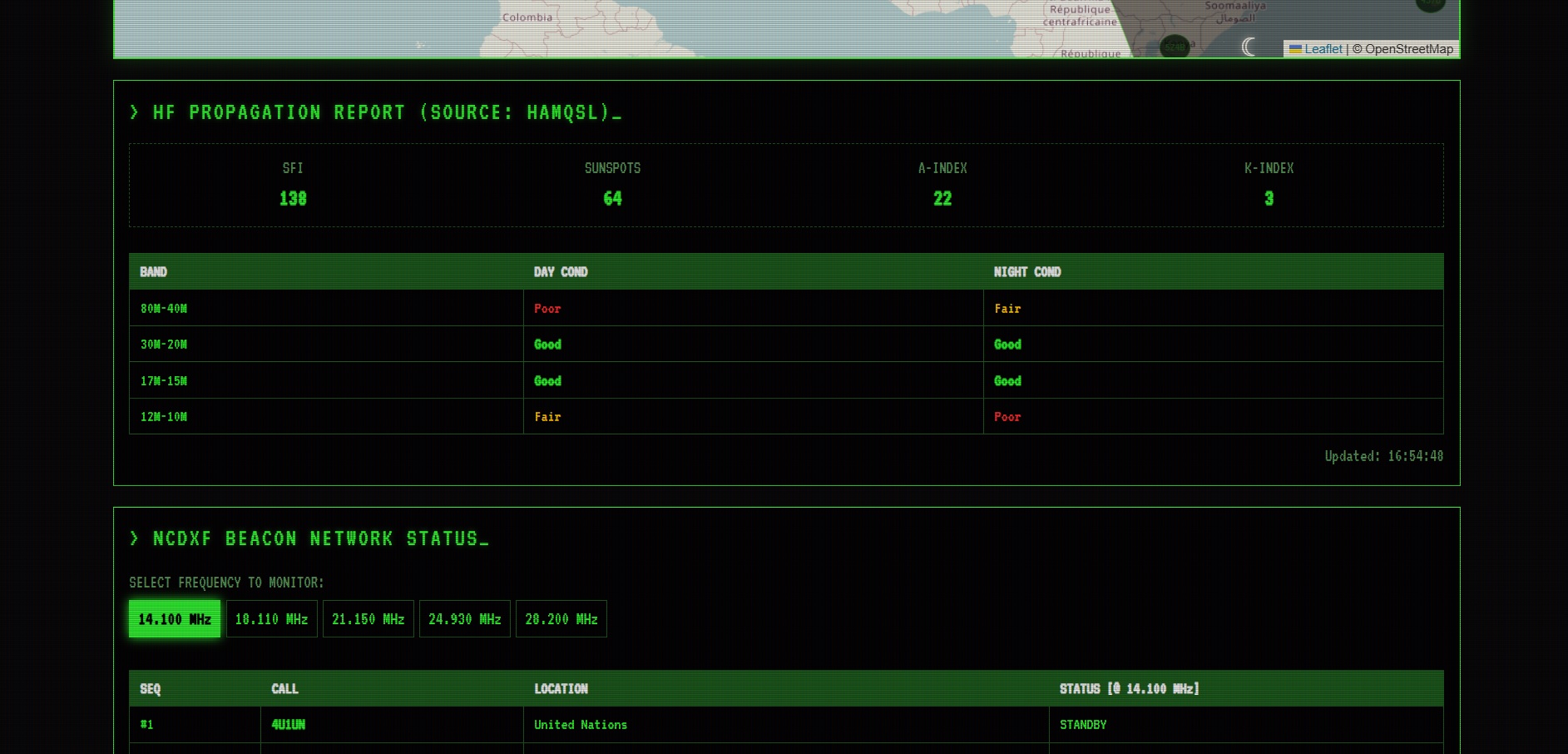Image resolution: width=1568 pixels, height=754 pixels.
Task: Monitor the 24.930 MHz frequency
Action: (x=464, y=619)
